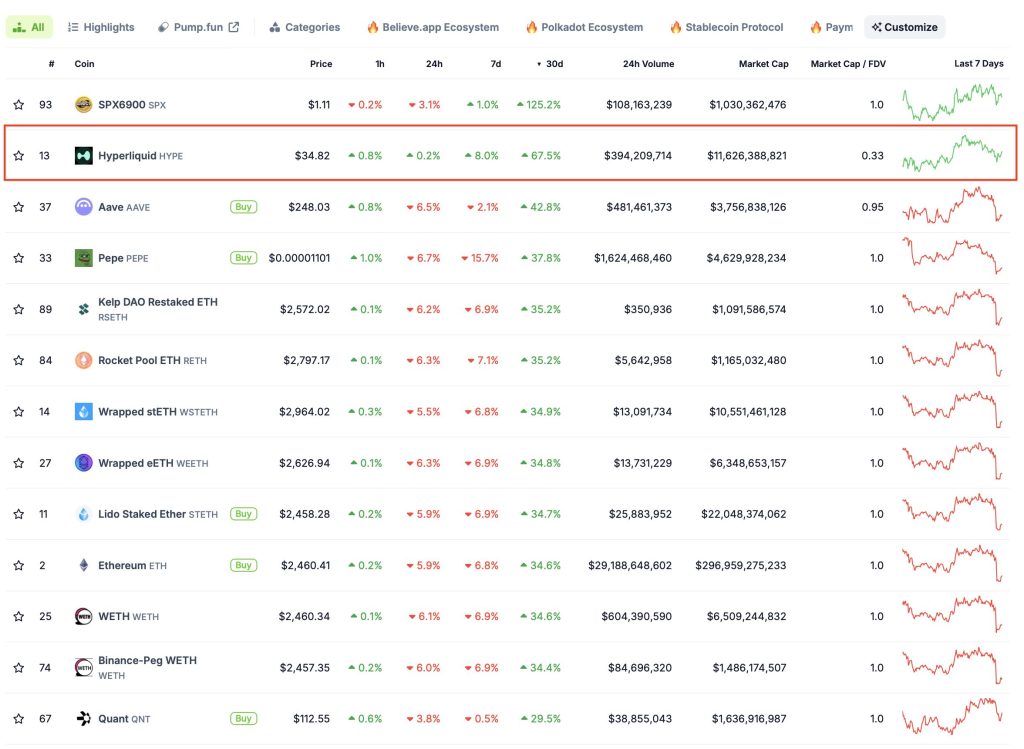Switch to the Polkadot Ecosystem tab
The height and width of the screenshot is (749, 1024).
click(584, 27)
